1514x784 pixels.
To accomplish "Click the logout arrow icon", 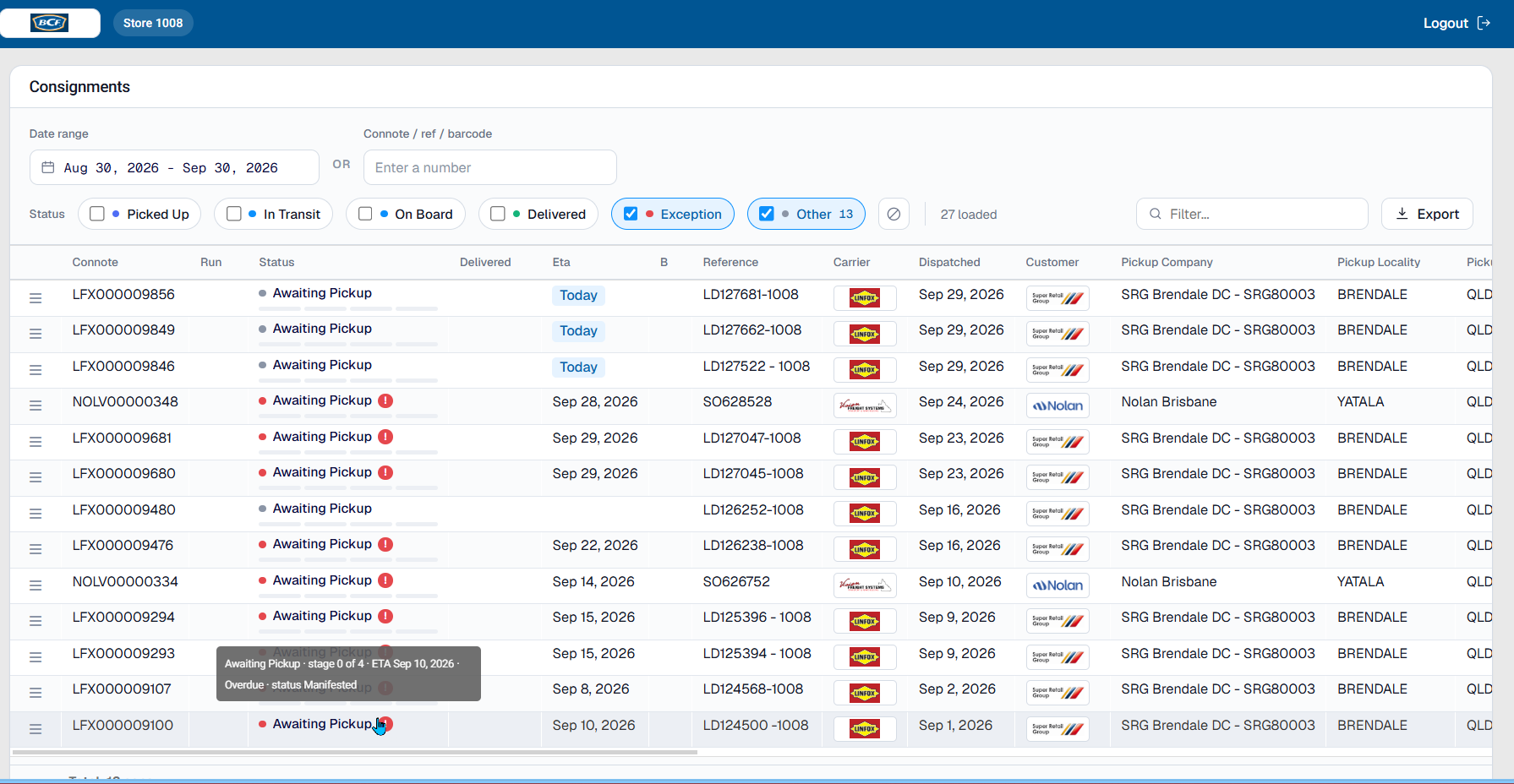I will coord(1484,23).
